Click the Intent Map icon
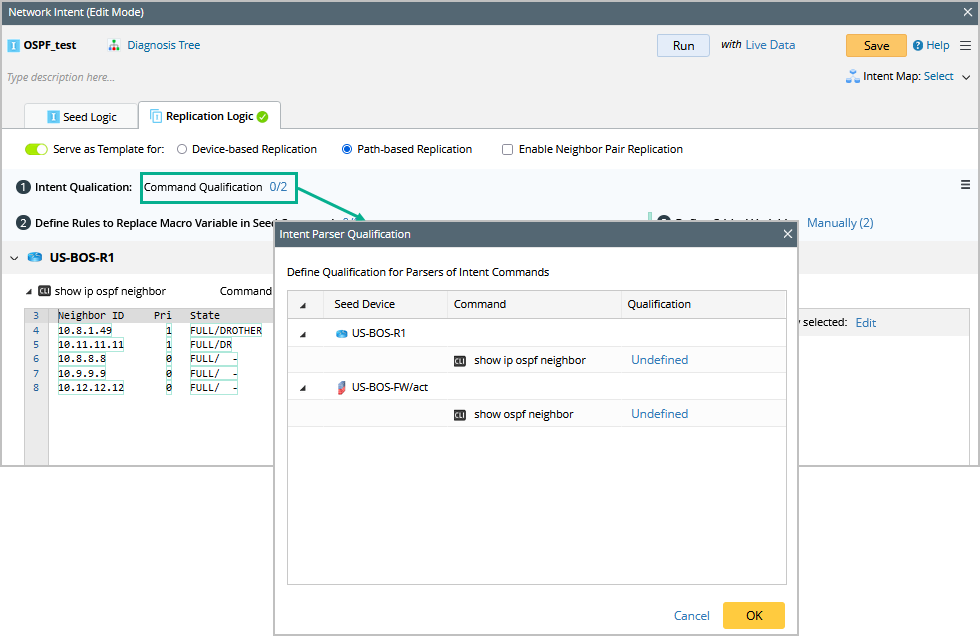 tap(853, 77)
